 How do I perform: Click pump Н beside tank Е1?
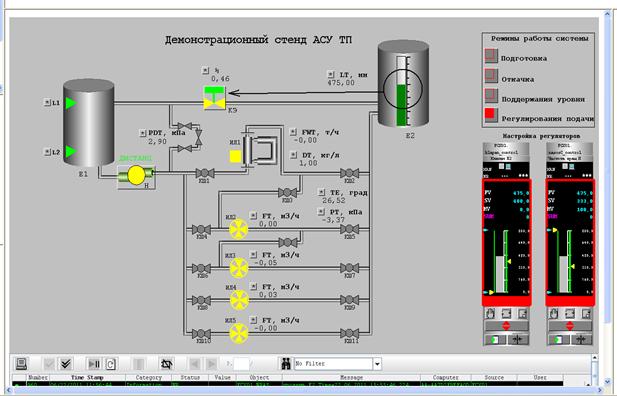tap(136, 176)
